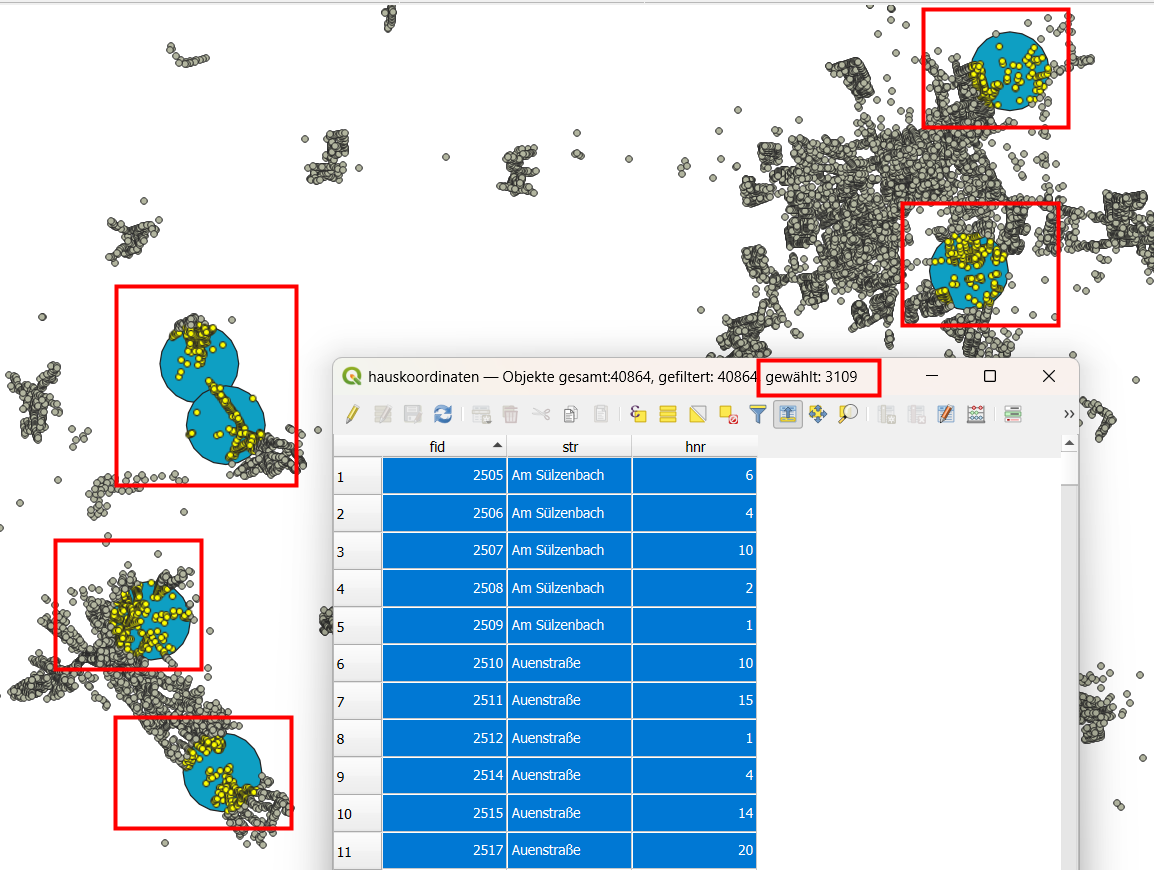Click the Auenstraße cell for fid 2517
The image size is (1154, 870).
pyautogui.click(x=570, y=850)
